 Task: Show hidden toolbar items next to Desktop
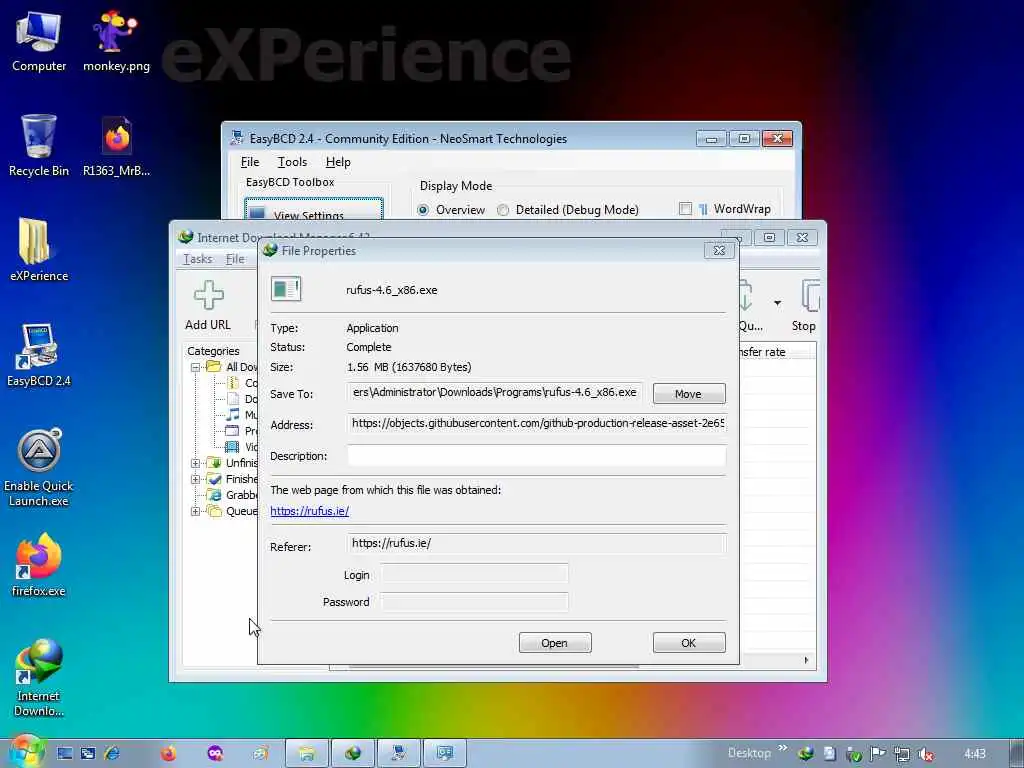[x=782, y=748]
